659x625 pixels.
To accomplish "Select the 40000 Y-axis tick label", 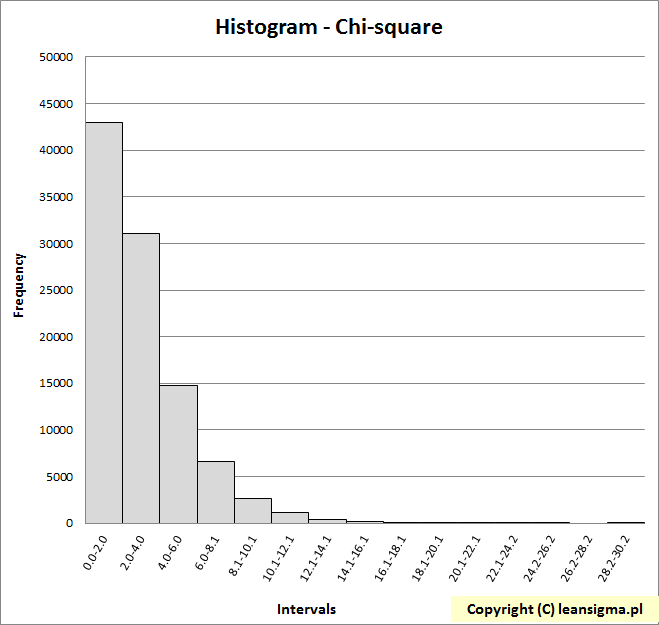I will pyautogui.click(x=56, y=150).
